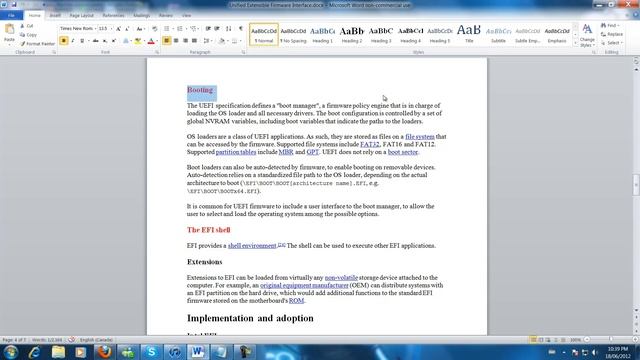Viewport: 640px width, 360px height.
Task: Switch to the Mailings tab
Action: tap(142, 15)
